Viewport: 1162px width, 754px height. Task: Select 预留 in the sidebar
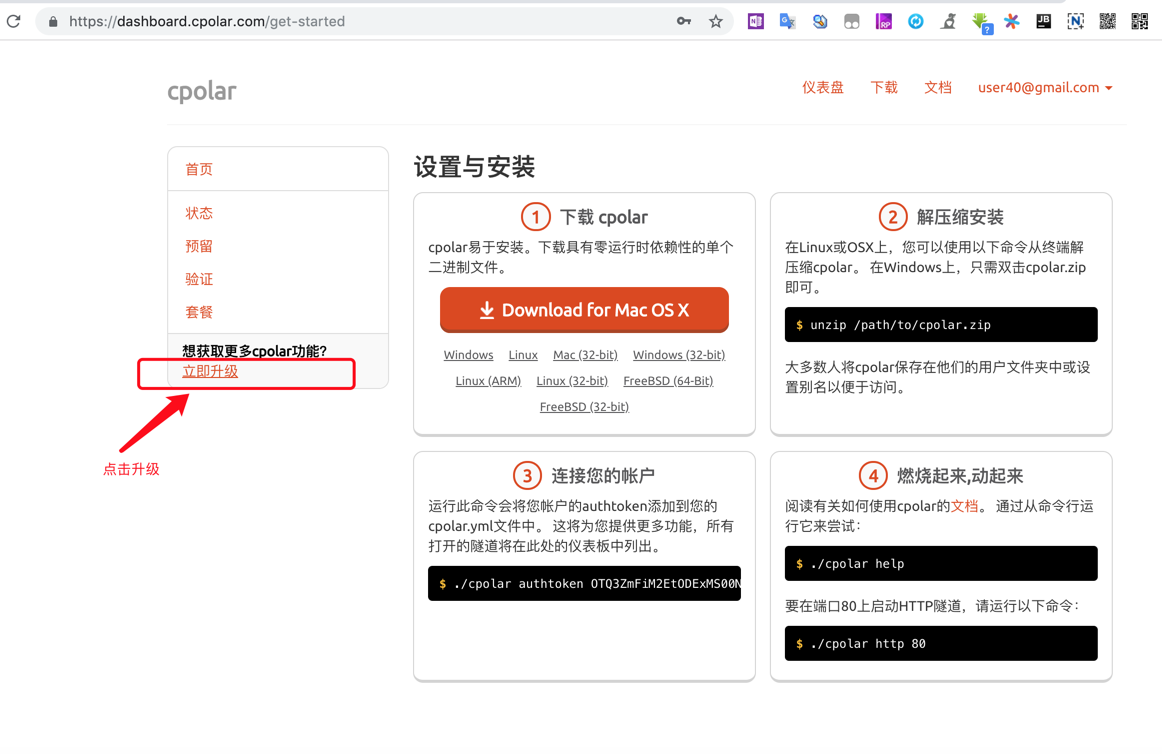199,246
